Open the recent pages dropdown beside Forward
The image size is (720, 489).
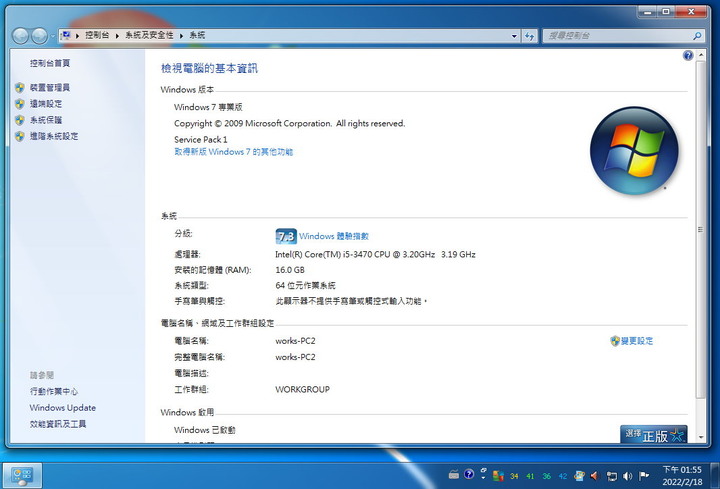point(53,36)
